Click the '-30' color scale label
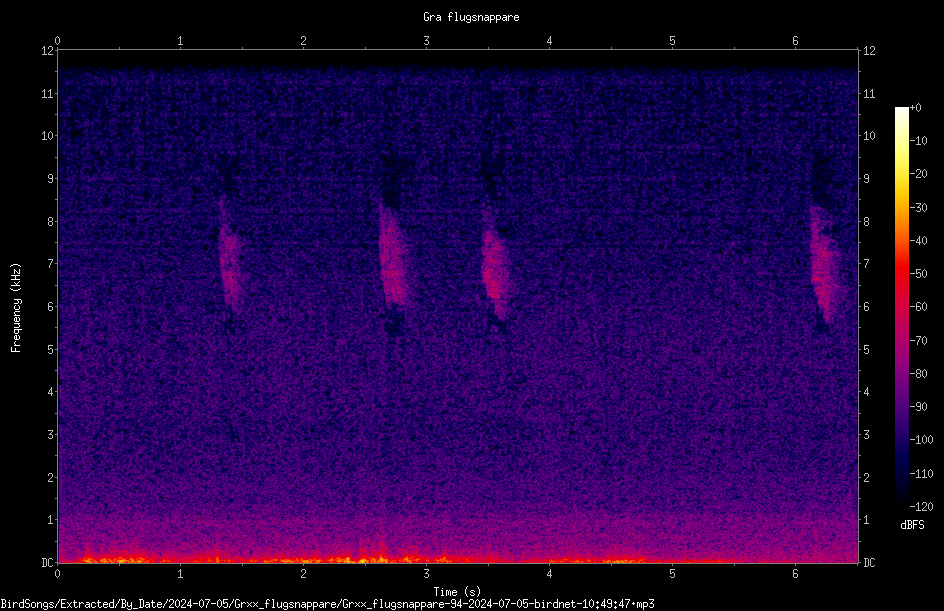The width and height of the screenshot is (944, 611). [x=918, y=208]
